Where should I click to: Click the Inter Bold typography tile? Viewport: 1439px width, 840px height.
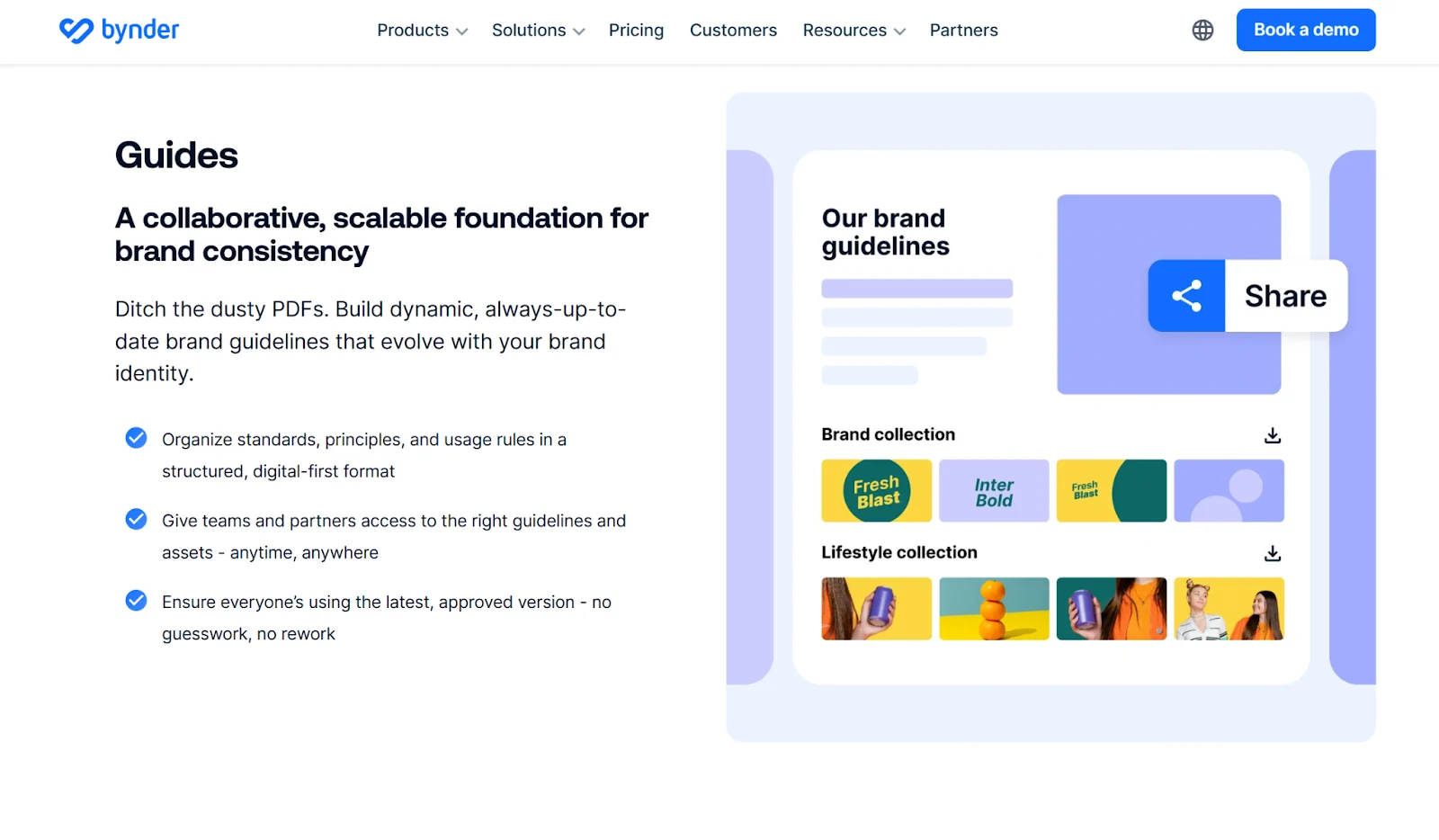[994, 491]
